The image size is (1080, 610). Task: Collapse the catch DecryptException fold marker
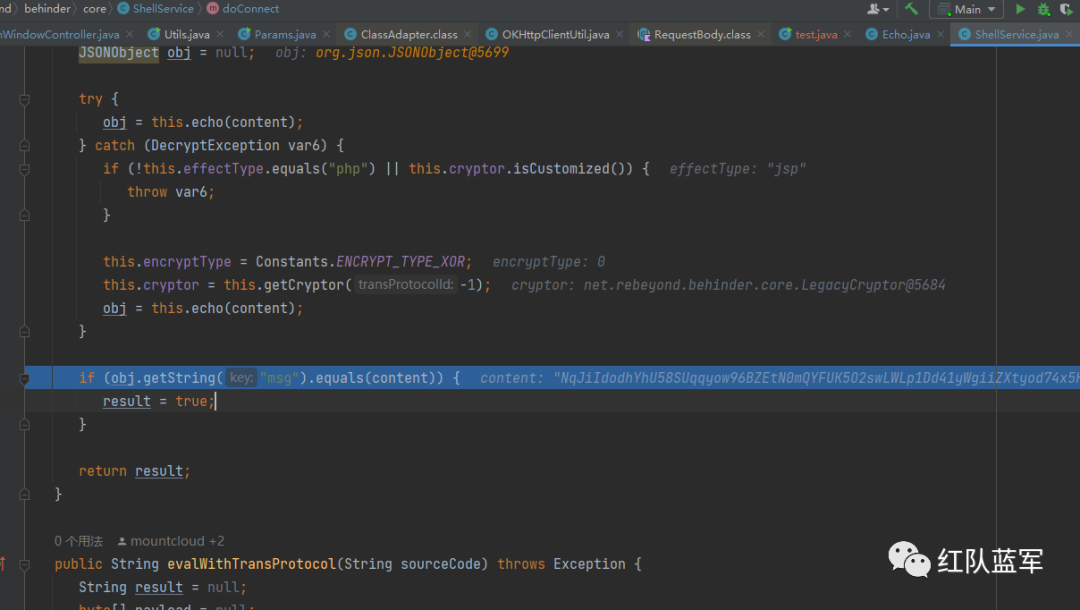24,145
